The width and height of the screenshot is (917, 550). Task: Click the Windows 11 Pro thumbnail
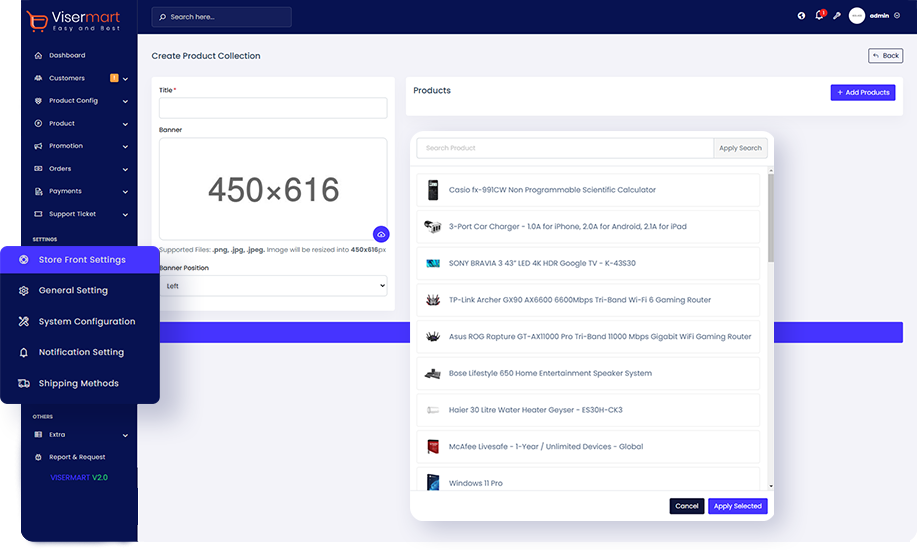[x=433, y=482]
